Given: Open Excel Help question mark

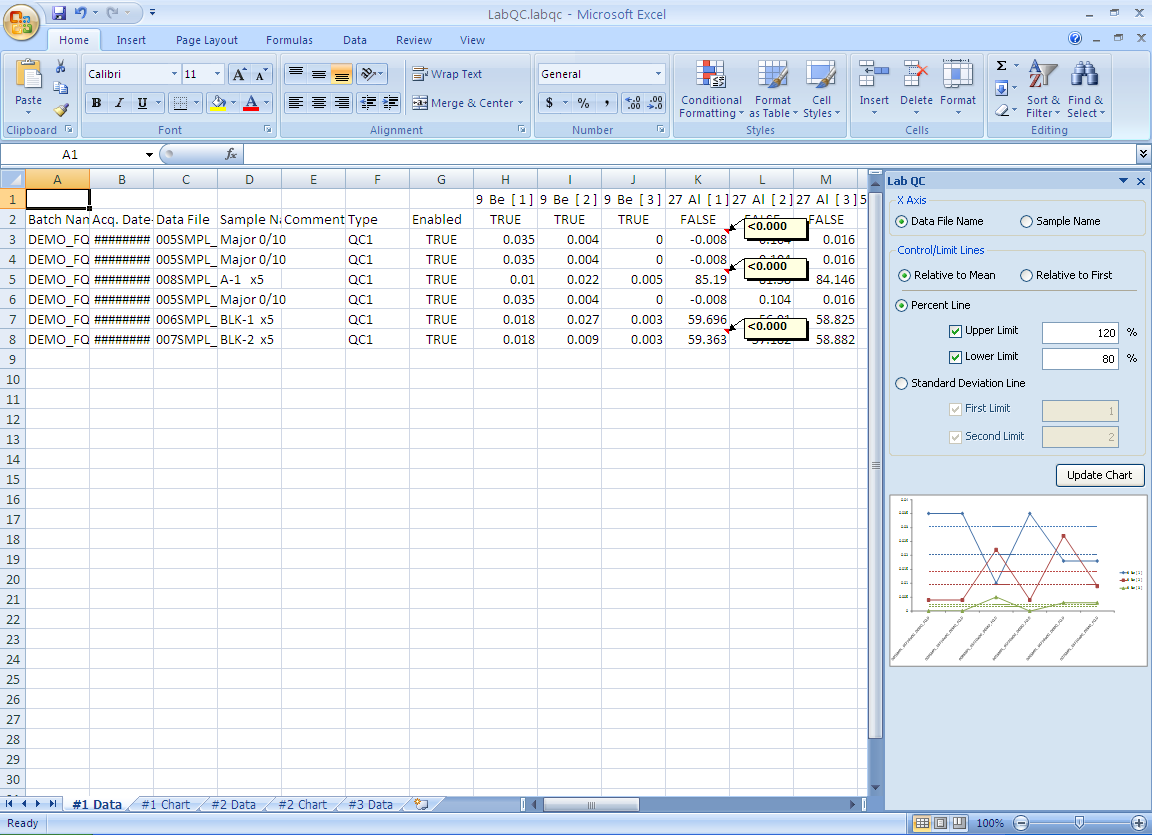Looking at the screenshot, I should [x=1075, y=39].
